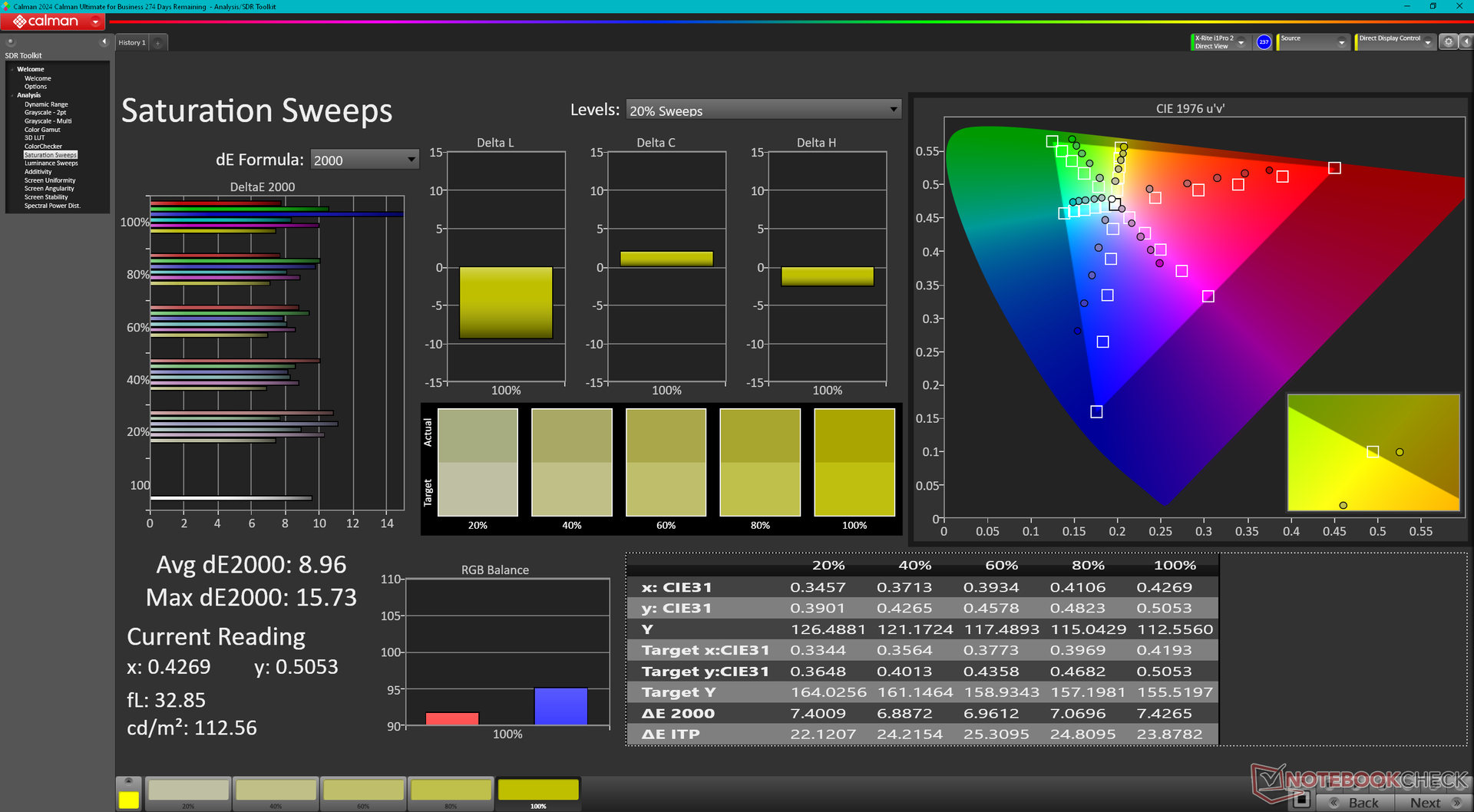The image size is (1474, 812).
Task: Click the stop measurement square button
Action: [x=1300, y=800]
